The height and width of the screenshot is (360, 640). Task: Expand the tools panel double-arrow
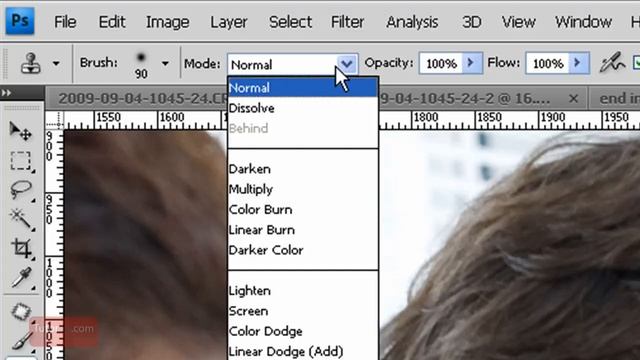click(x=6, y=93)
